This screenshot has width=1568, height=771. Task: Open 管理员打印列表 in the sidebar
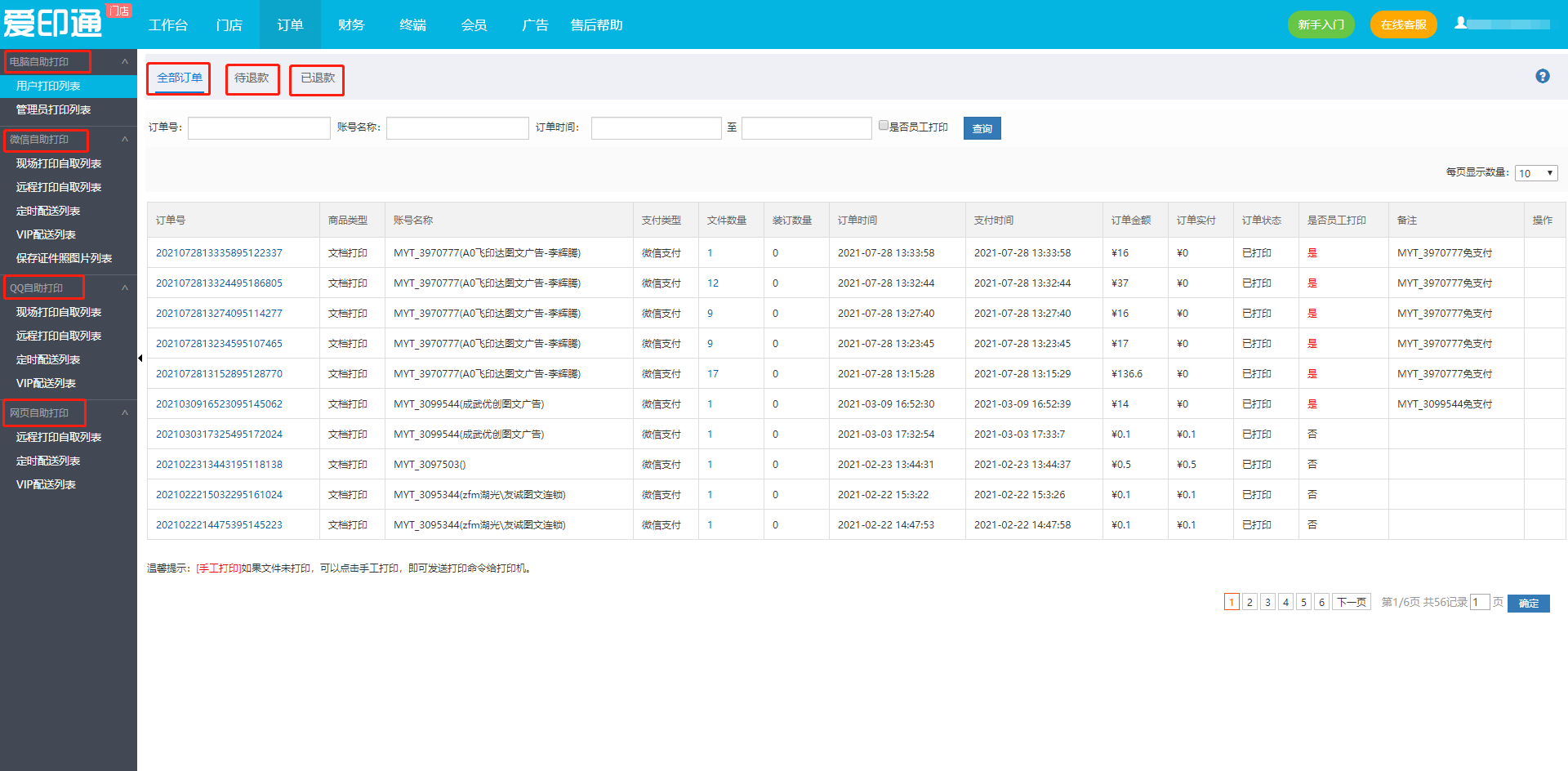click(53, 109)
